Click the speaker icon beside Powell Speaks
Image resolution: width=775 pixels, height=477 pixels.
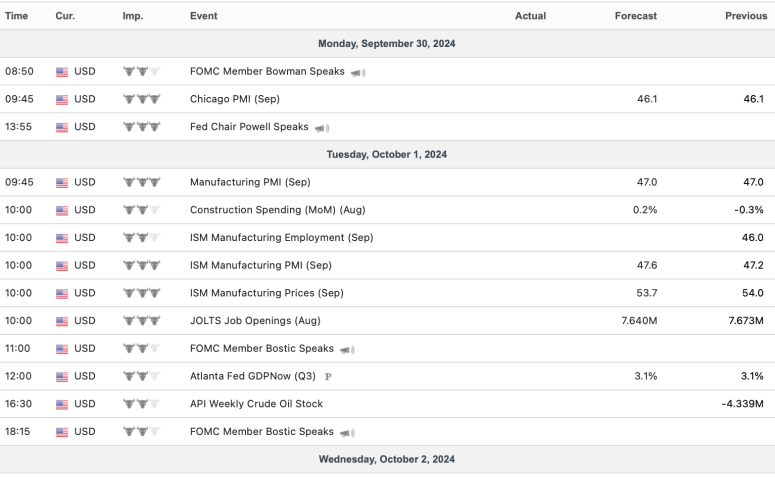(x=322, y=128)
